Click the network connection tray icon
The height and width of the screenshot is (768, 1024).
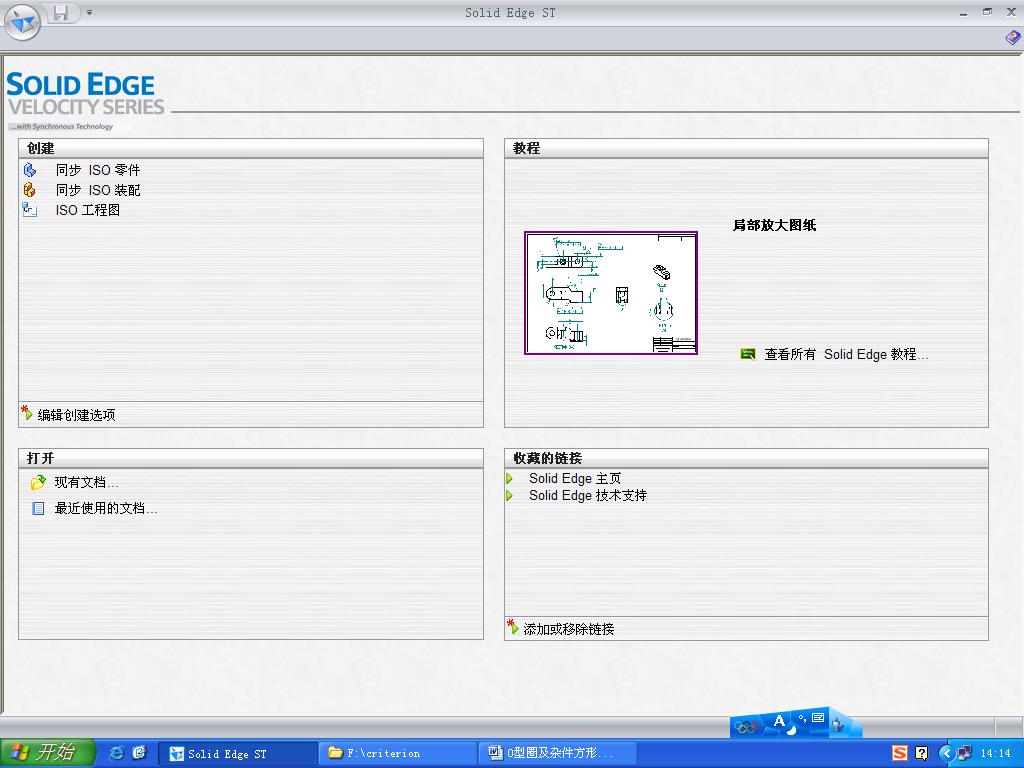[964, 753]
